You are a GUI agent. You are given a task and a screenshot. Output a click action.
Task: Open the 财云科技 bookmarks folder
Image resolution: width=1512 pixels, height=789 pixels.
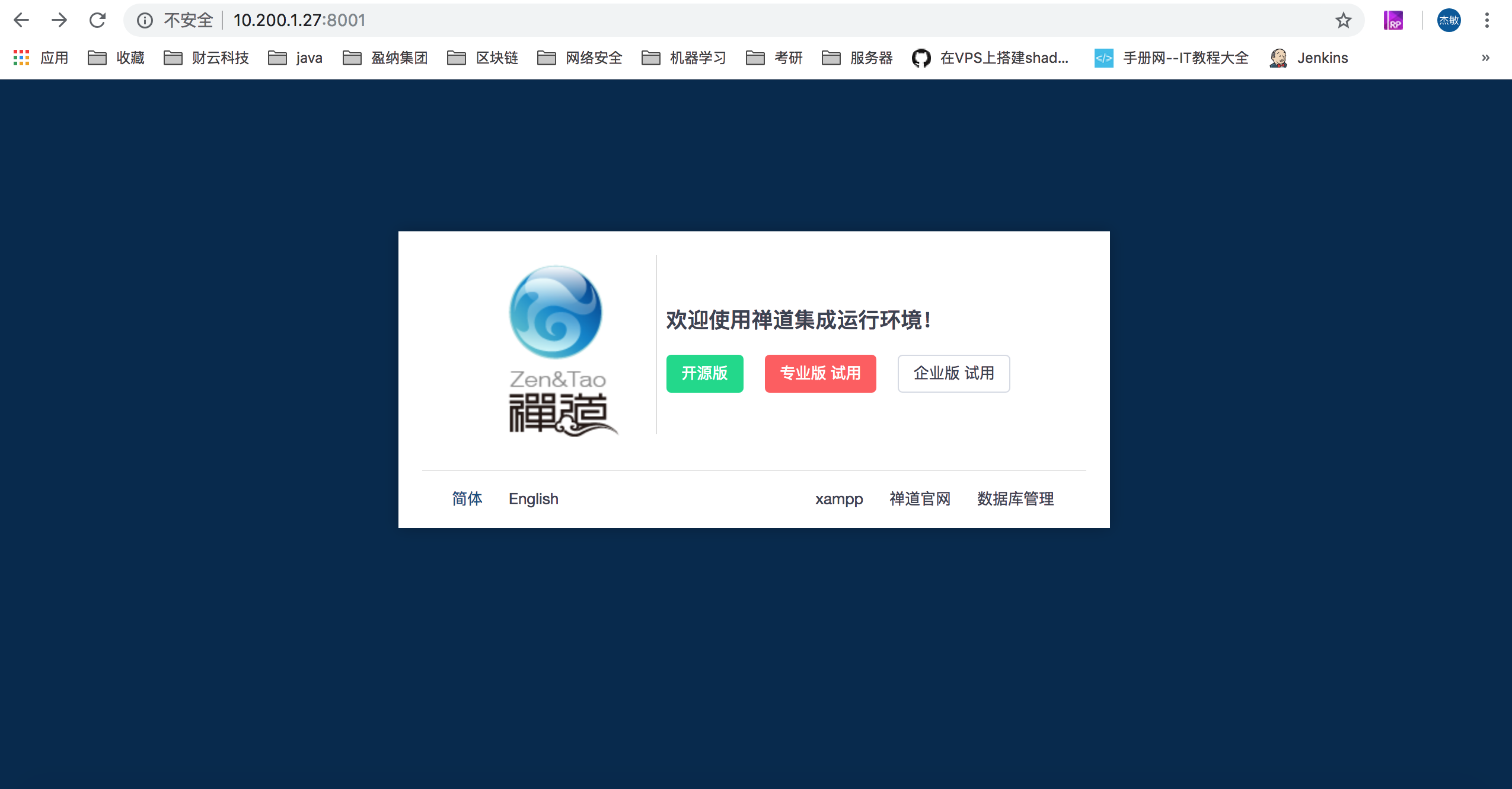tap(206, 58)
